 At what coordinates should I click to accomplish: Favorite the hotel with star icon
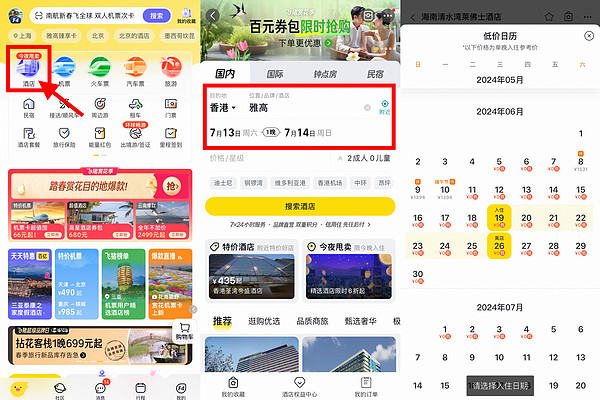pos(549,16)
